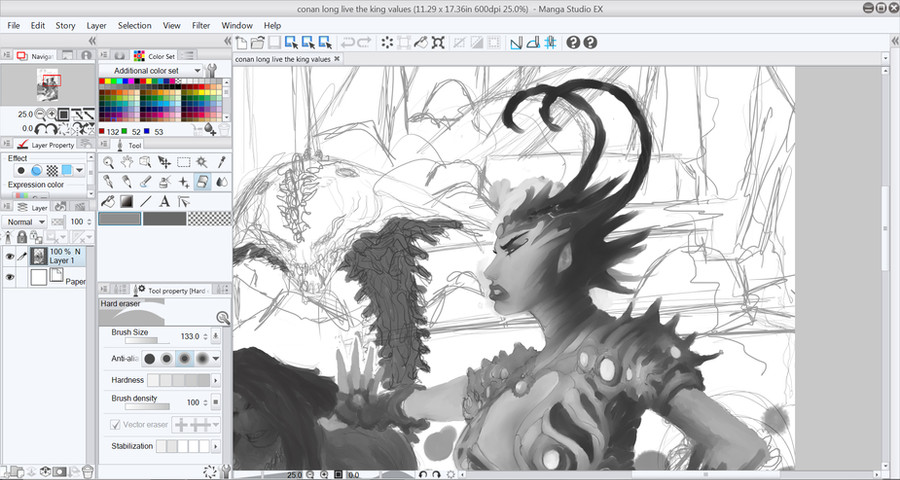Image resolution: width=900 pixels, height=480 pixels.
Task: Open color set wrench settings
Action: click(211, 70)
